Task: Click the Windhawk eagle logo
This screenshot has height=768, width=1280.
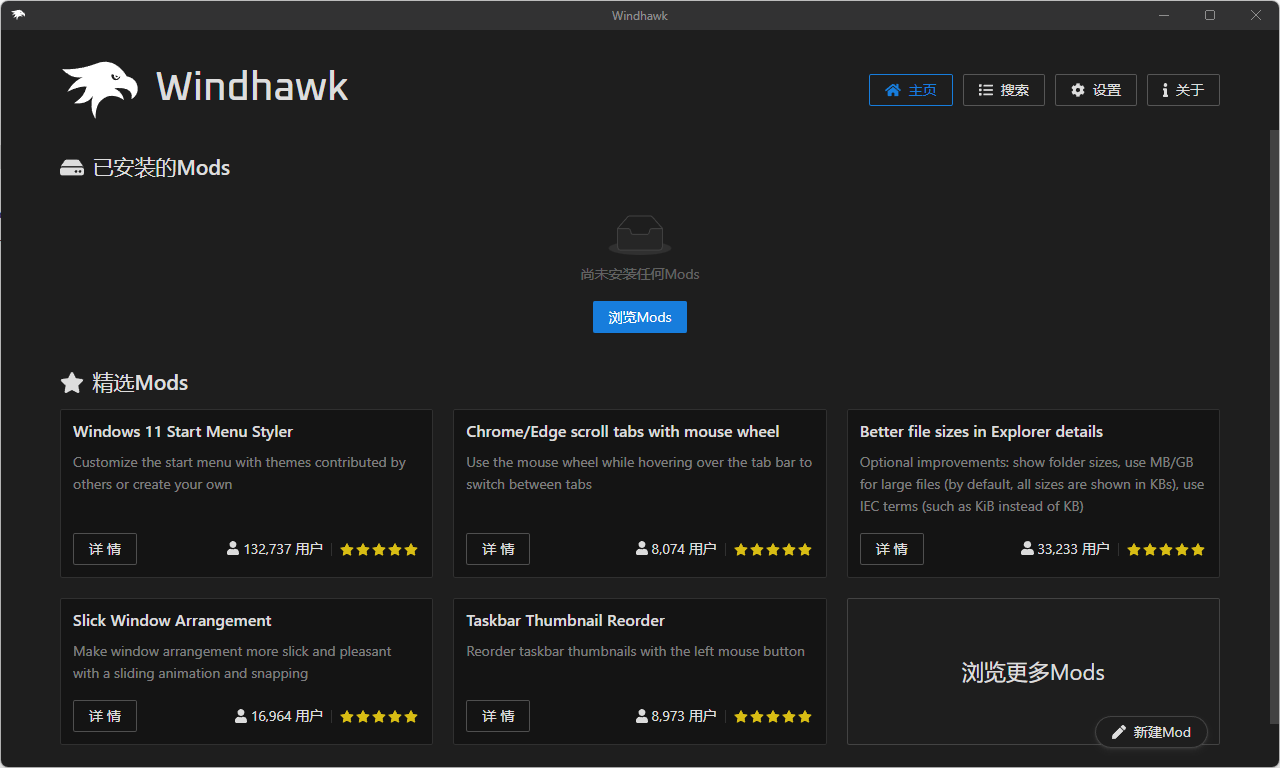Action: [100, 89]
